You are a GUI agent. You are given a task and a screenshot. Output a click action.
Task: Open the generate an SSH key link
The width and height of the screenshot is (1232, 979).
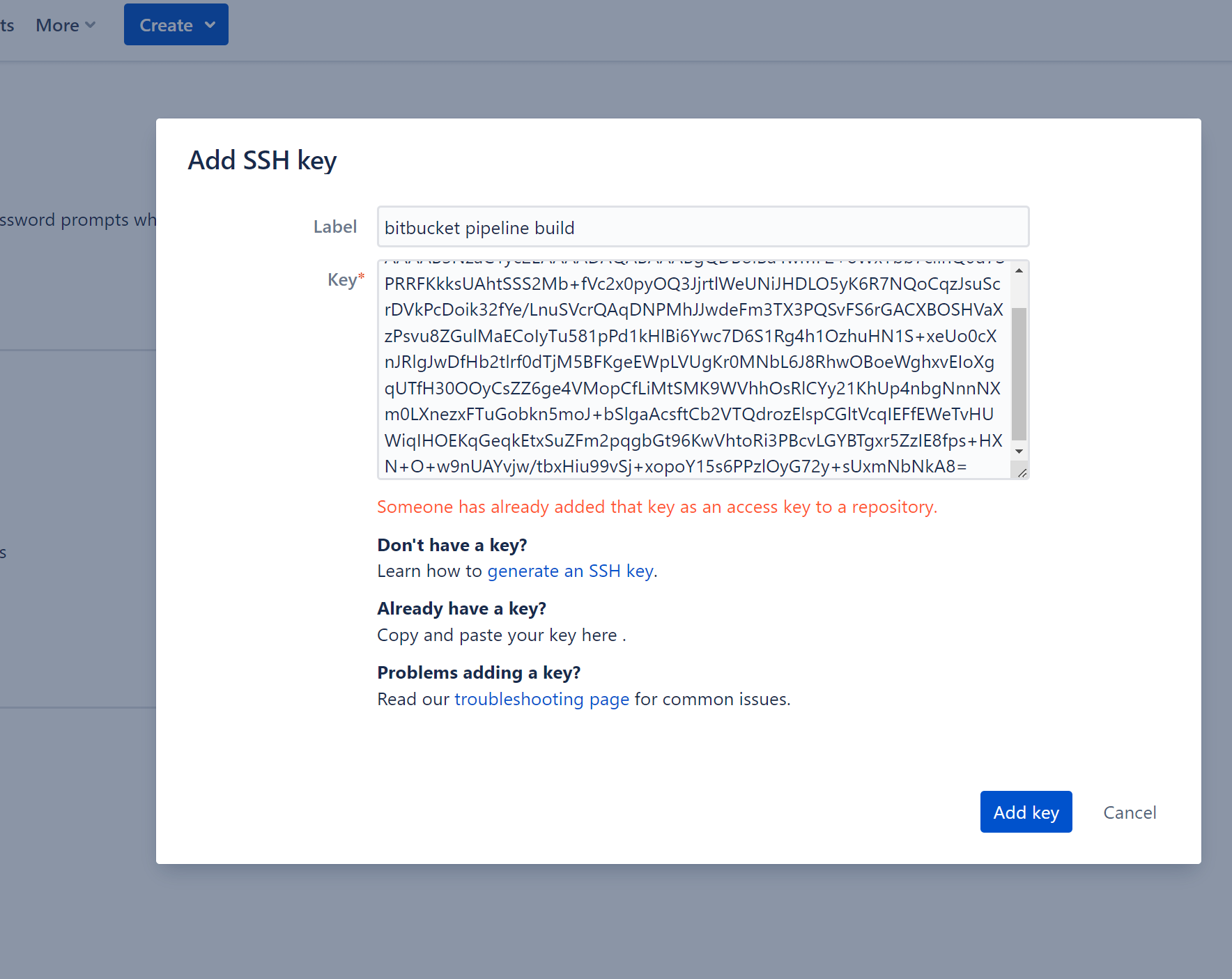(570, 571)
